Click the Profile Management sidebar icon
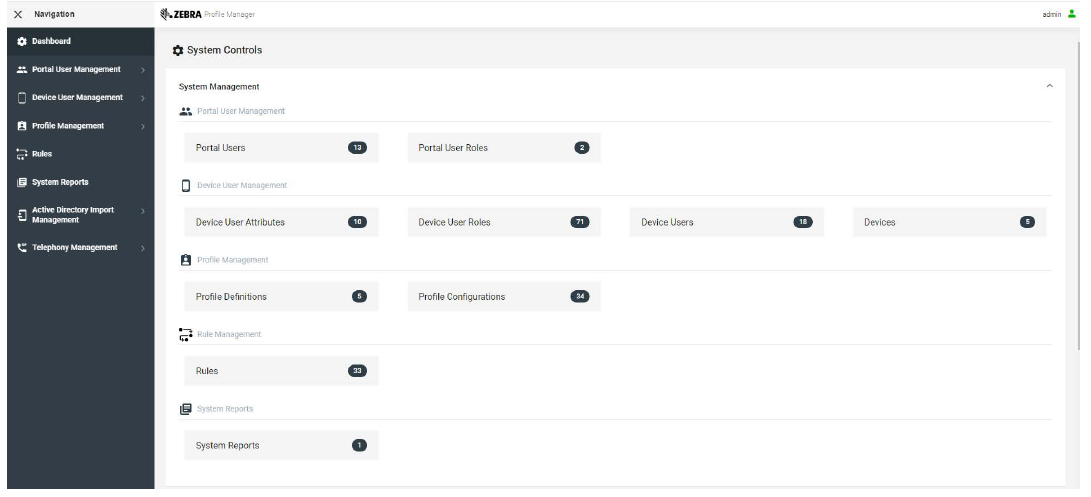Image resolution: width=1091 pixels, height=497 pixels. [x=22, y=127]
